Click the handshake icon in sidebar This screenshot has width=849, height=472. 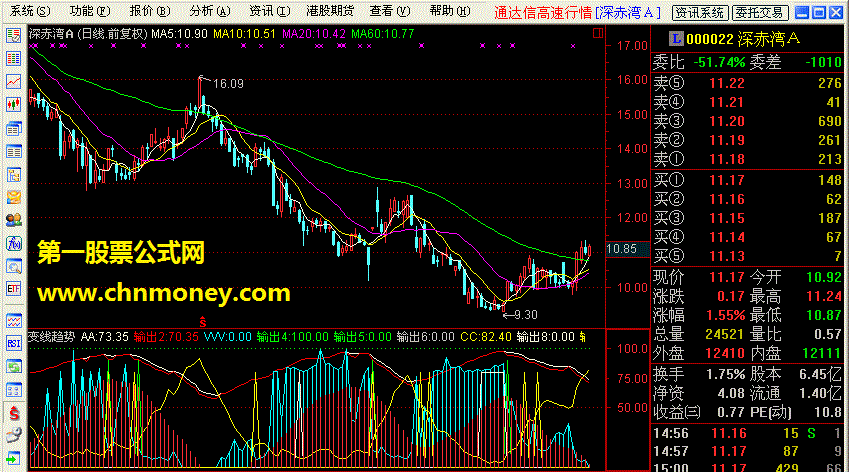14,198
